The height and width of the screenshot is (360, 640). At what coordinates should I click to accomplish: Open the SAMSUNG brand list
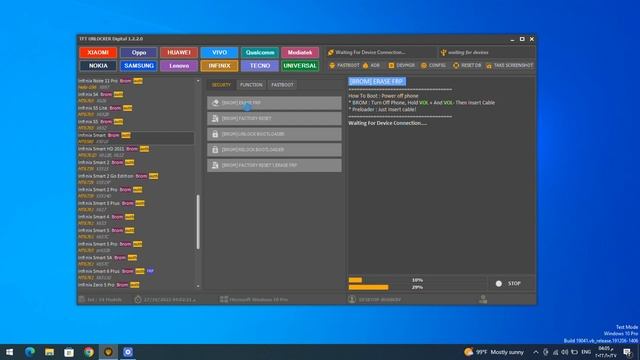point(139,66)
